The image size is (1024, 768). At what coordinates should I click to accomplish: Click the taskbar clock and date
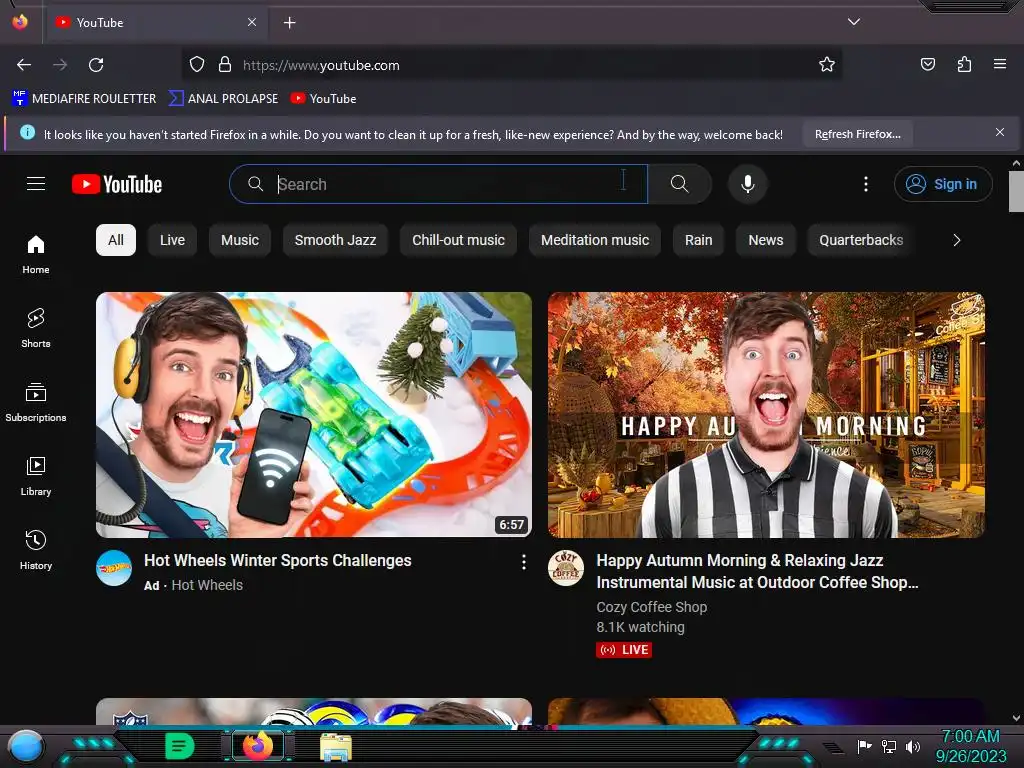click(x=971, y=746)
